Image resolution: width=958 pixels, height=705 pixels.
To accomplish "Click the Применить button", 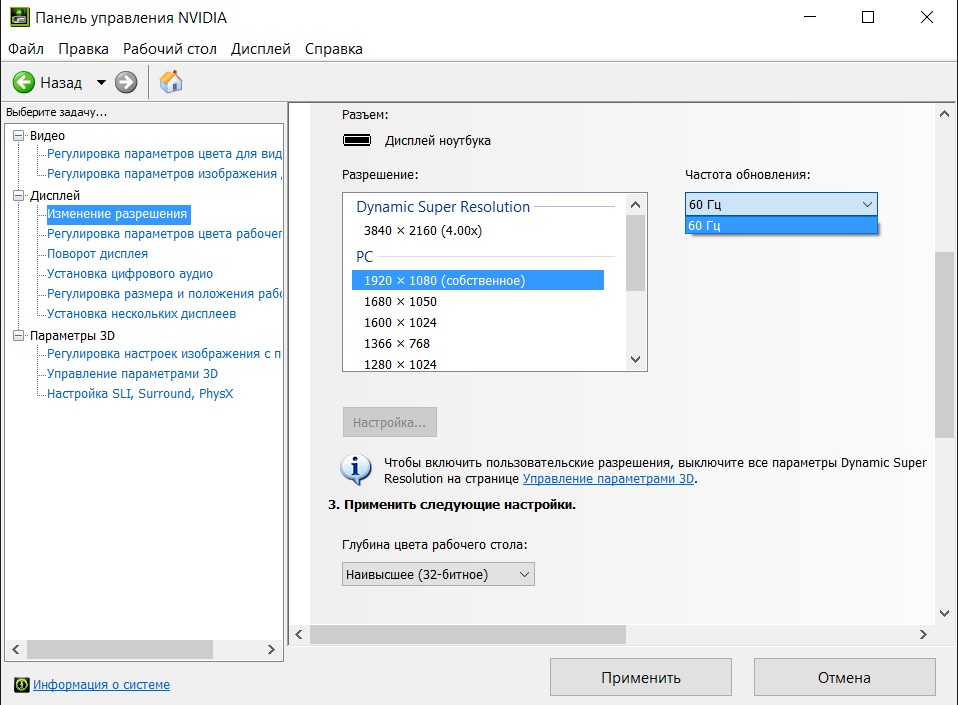I will coord(641,677).
